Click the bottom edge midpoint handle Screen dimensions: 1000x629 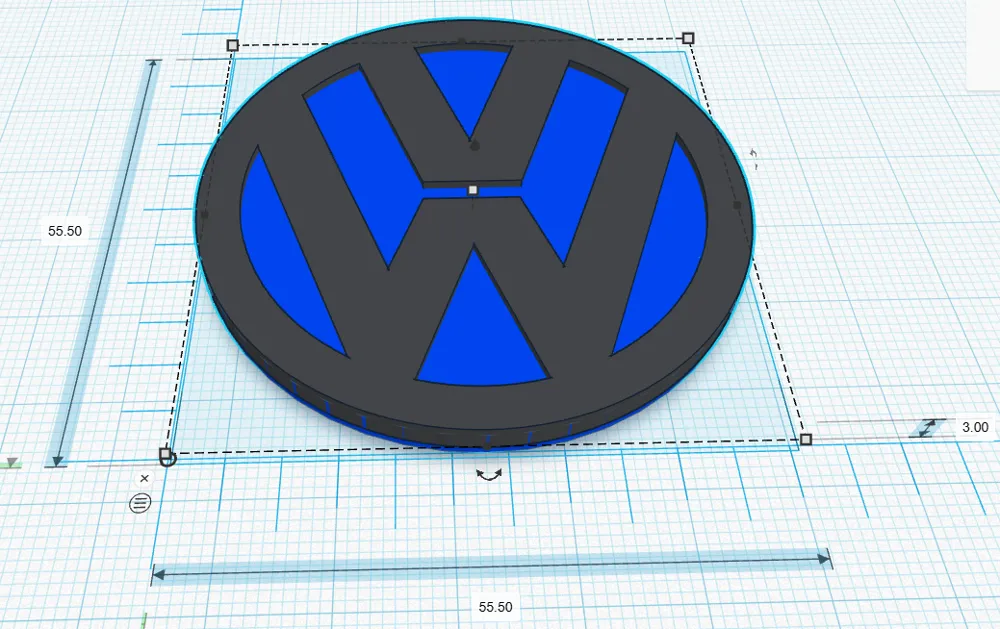487,447
